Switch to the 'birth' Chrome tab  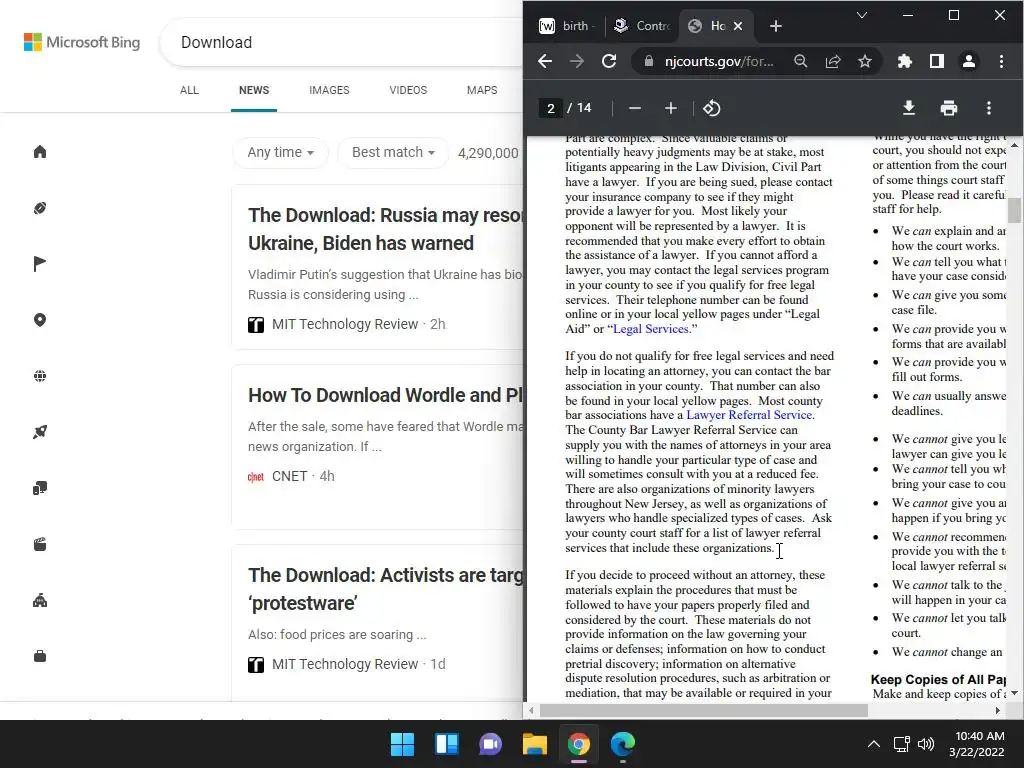coord(566,26)
